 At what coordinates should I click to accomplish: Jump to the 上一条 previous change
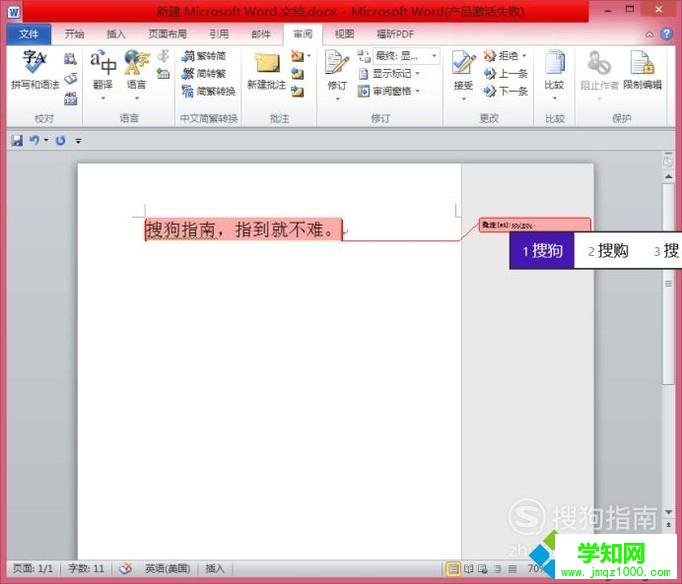505,73
